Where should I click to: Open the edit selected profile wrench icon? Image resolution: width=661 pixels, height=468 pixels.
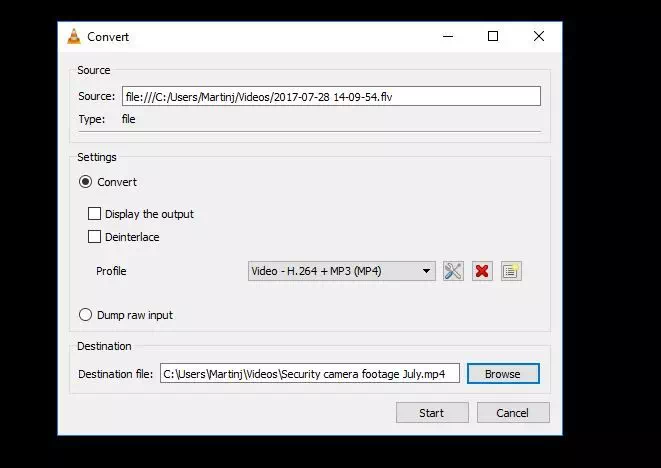[453, 271]
